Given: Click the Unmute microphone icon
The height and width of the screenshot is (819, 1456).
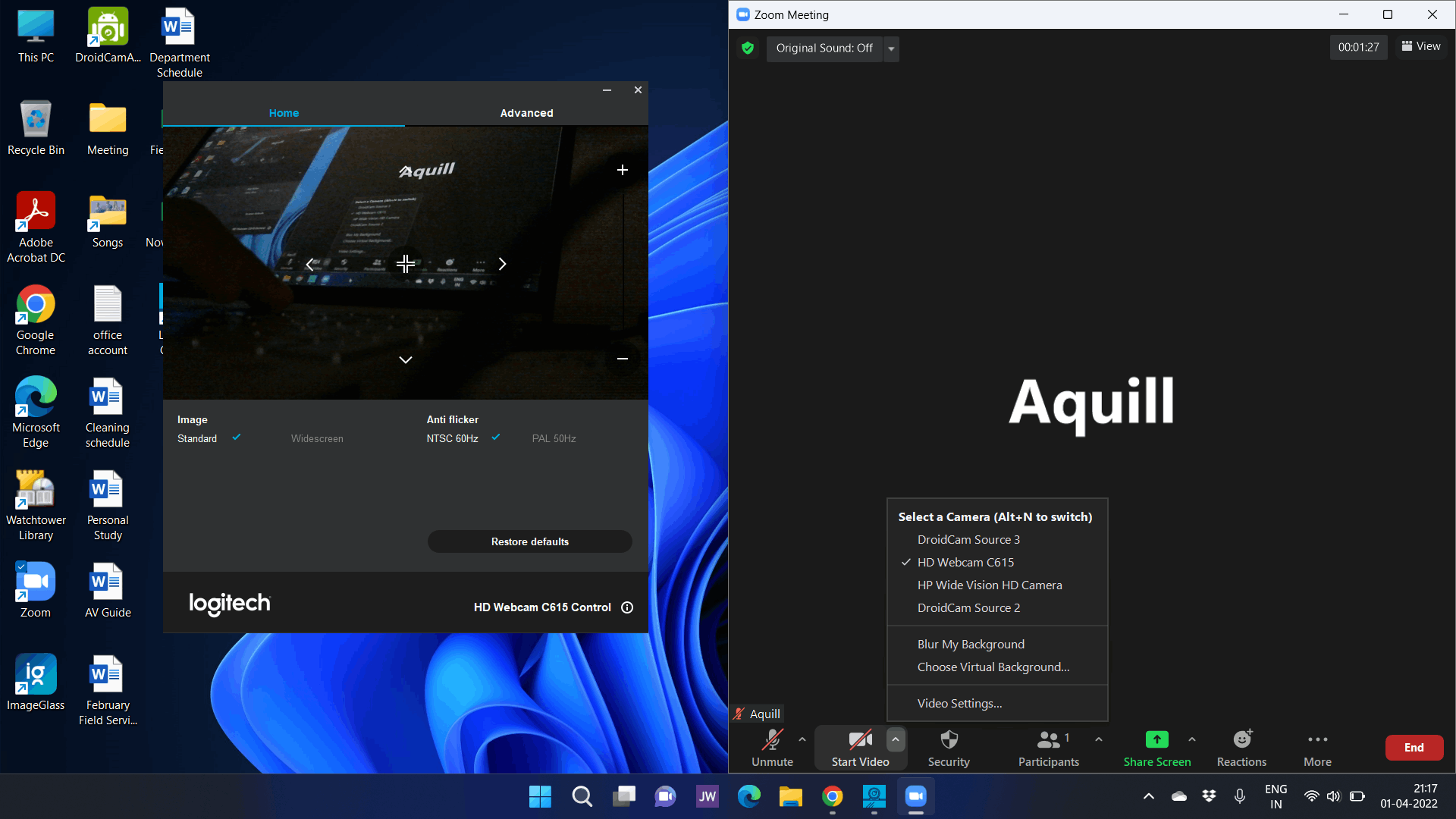Looking at the screenshot, I should click(772, 740).
